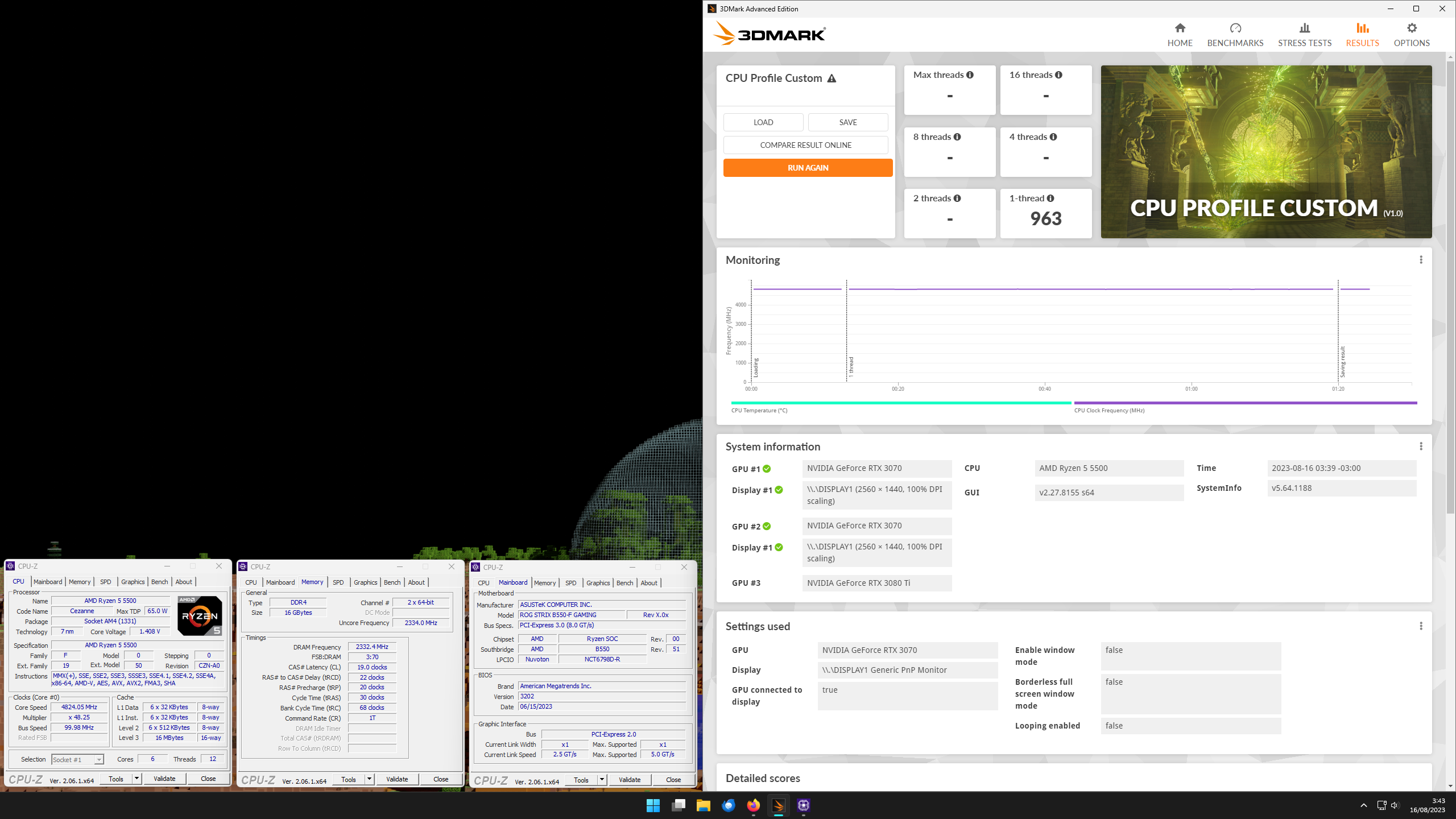Click the Time value 2023-08-16 03:39
1456x819 pixels.
click(x=1342, y=468)
